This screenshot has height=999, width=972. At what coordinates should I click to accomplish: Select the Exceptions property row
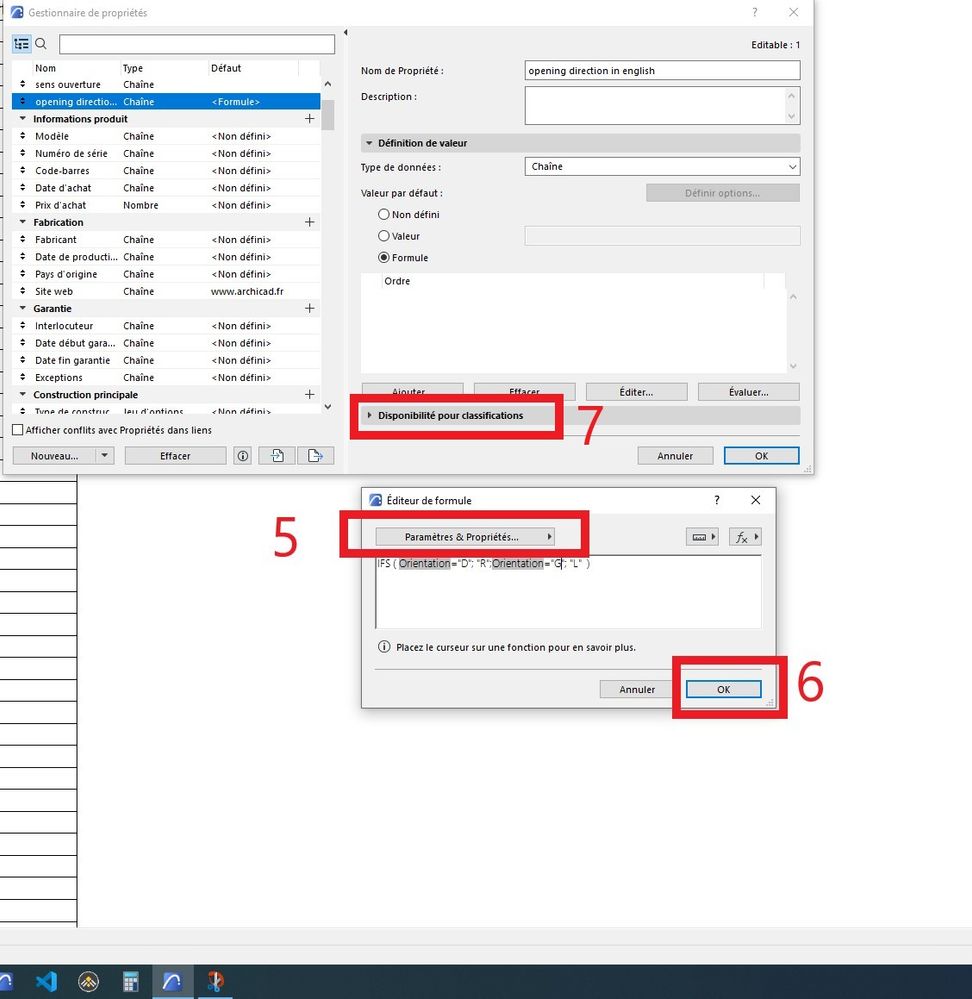166,377
